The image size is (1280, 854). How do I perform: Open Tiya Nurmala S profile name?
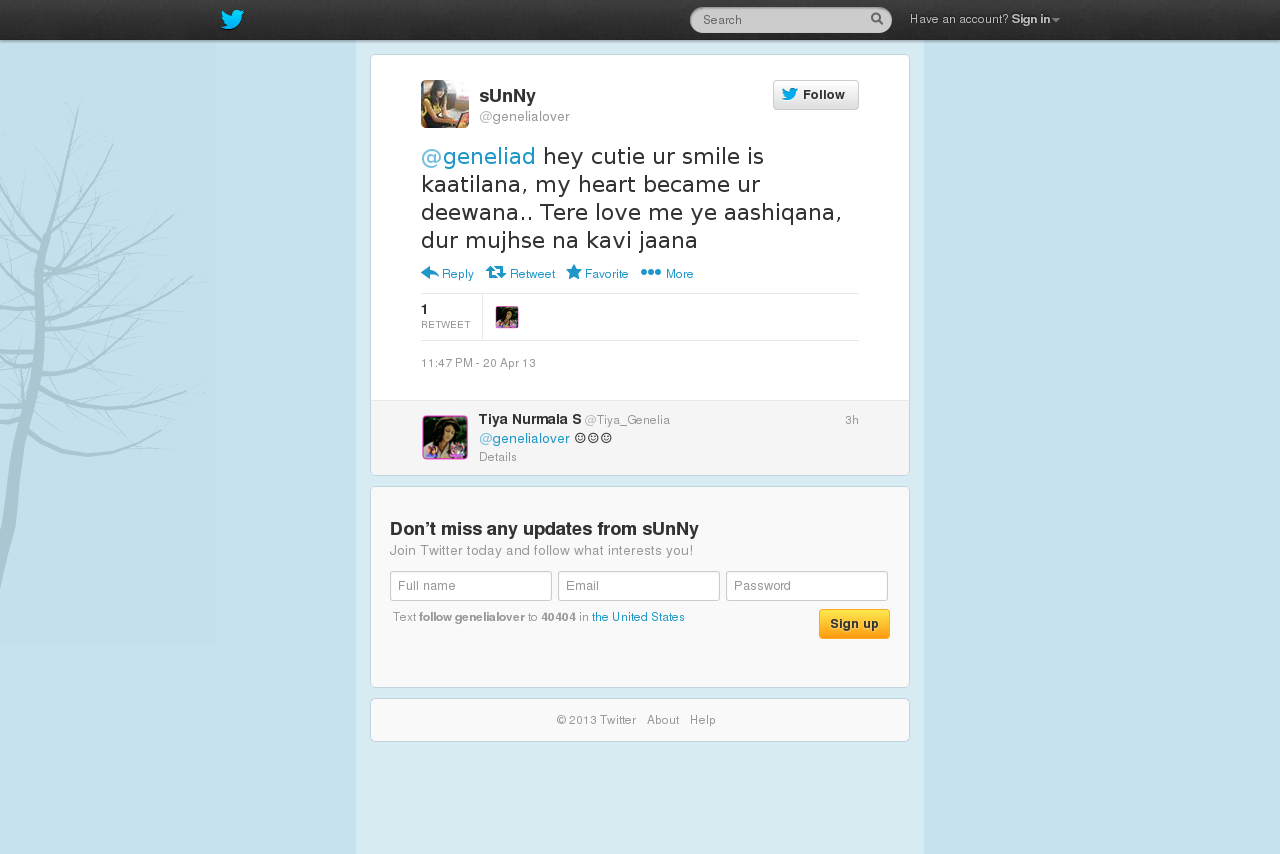click(530, 419)
